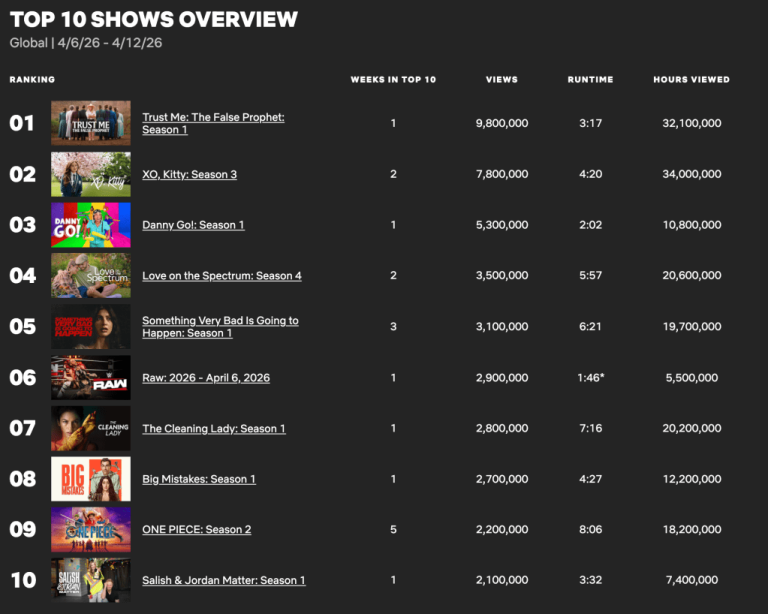The height and width of the screenshot is (614, 768).
Task: Open Love on the Spectrum: Season 4 link
Action: tap(222, 276)
